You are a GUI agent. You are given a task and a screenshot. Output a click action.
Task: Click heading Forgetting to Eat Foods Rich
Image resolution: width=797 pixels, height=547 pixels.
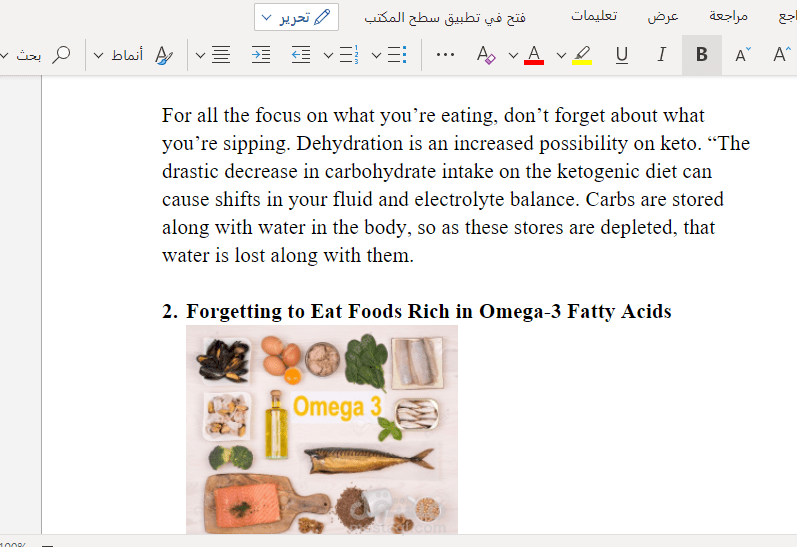428,311
